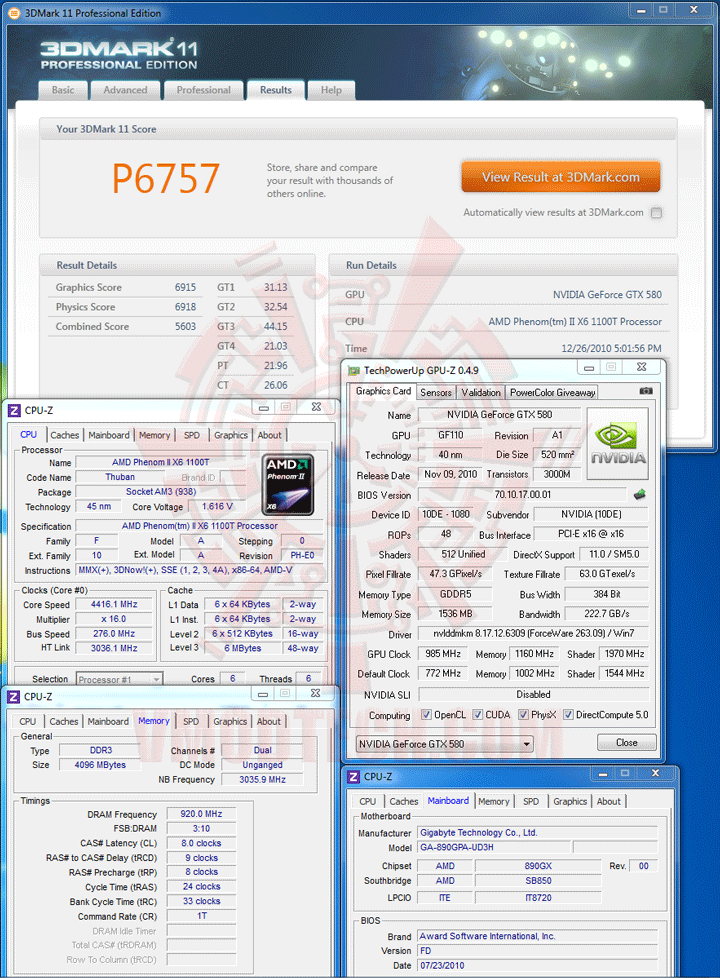Switch to the Validation tab in GPU-Z
The height and width of the screenshot is (978, 720).
[480, 392]
